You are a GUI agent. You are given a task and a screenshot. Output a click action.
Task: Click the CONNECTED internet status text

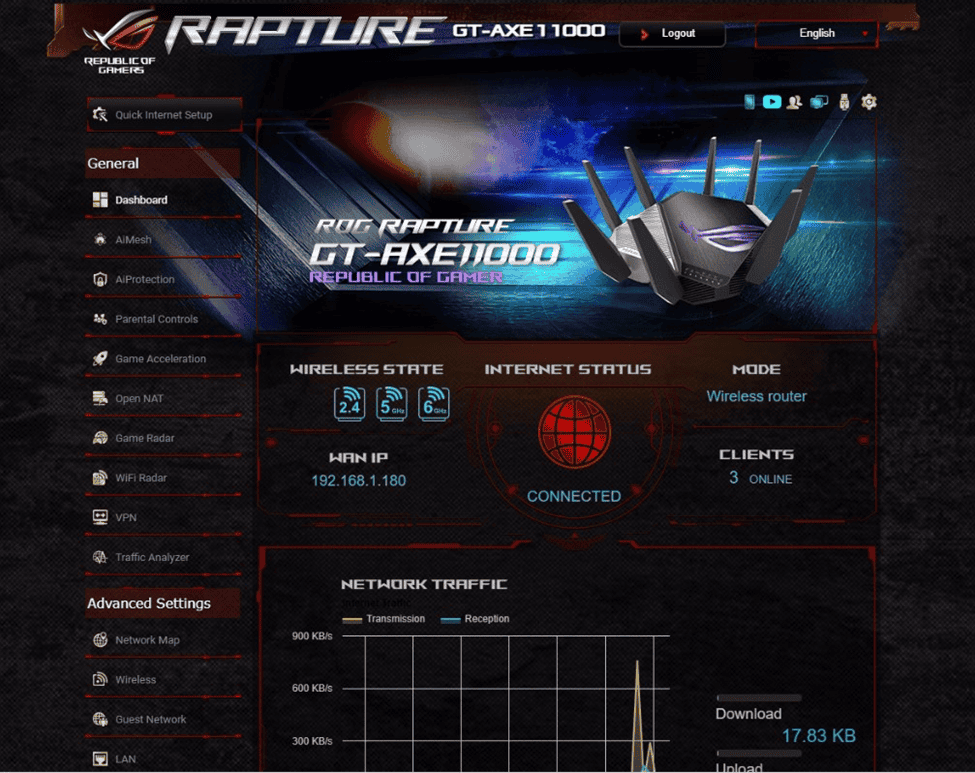pos(574,496)
